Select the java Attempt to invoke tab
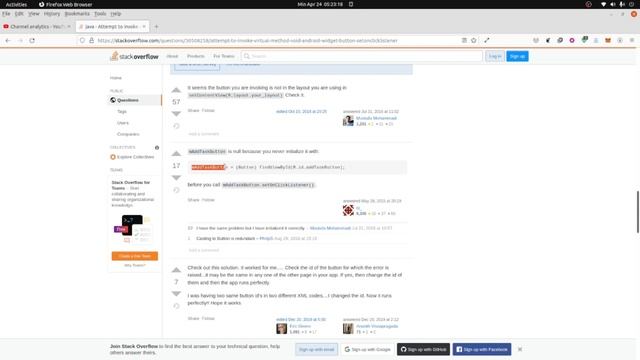Screen dimensions: 640x360 pos(112,27)
